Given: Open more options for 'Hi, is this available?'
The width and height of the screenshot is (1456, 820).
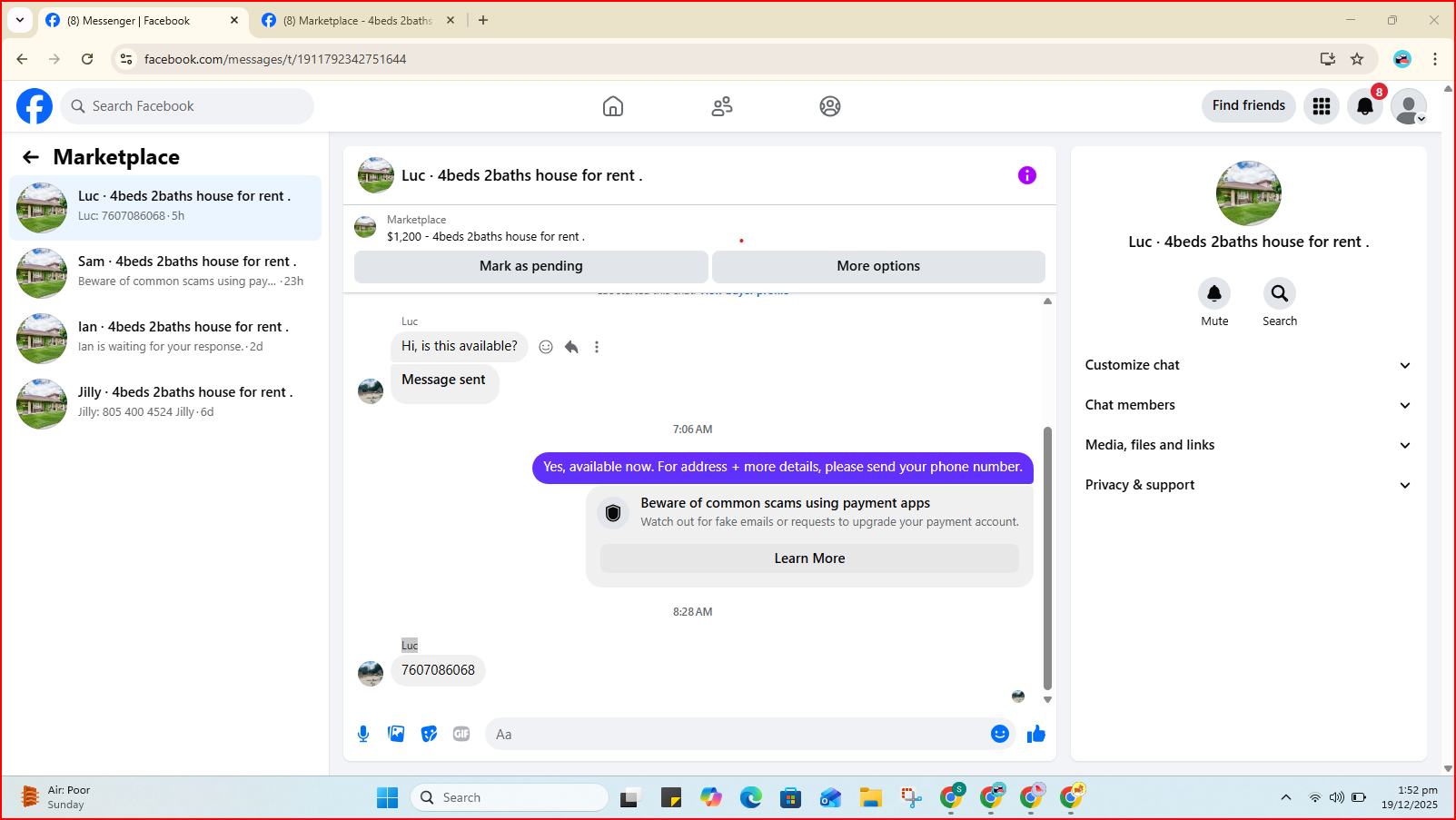Looking at the screenshot, I should [x=597, y=347].
